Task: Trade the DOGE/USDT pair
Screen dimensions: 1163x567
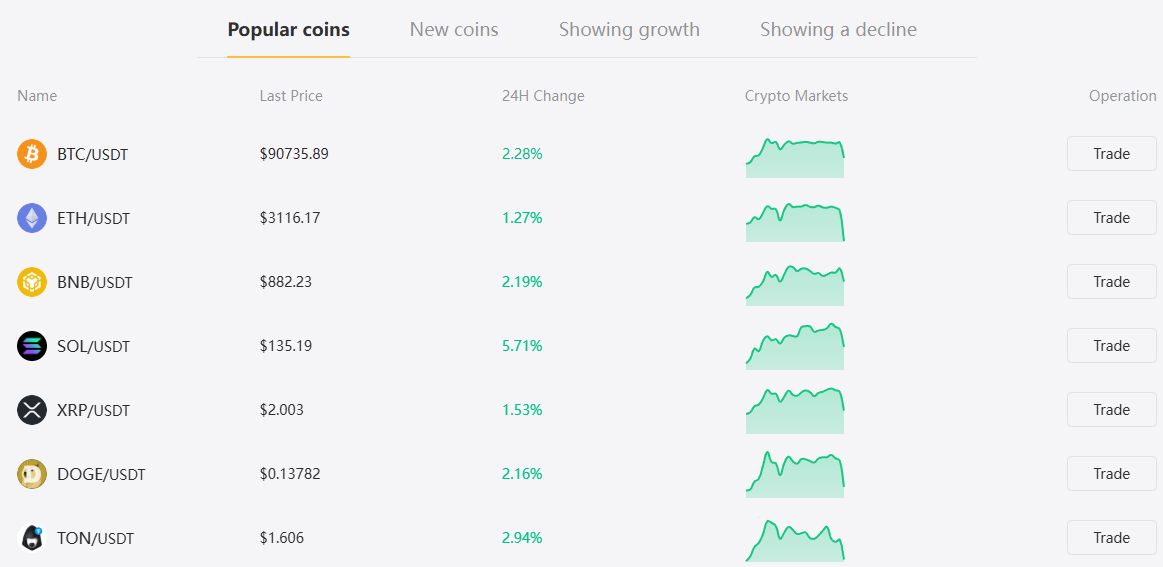Action: (1111, 474)
